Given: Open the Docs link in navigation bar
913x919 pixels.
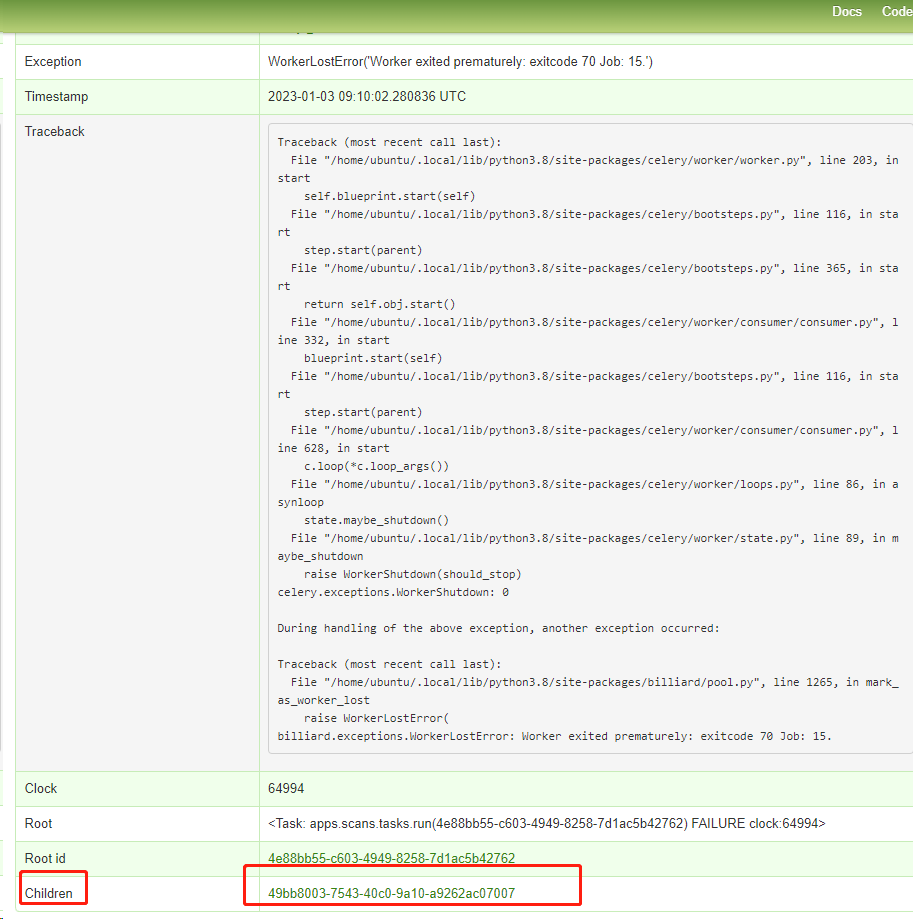Looking at the screenshot, I should (x=846, y=11).
